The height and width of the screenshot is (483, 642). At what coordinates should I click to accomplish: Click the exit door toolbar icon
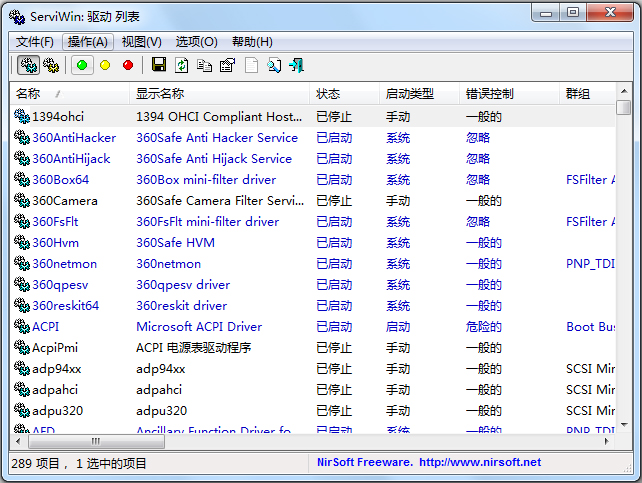(296, 65)
